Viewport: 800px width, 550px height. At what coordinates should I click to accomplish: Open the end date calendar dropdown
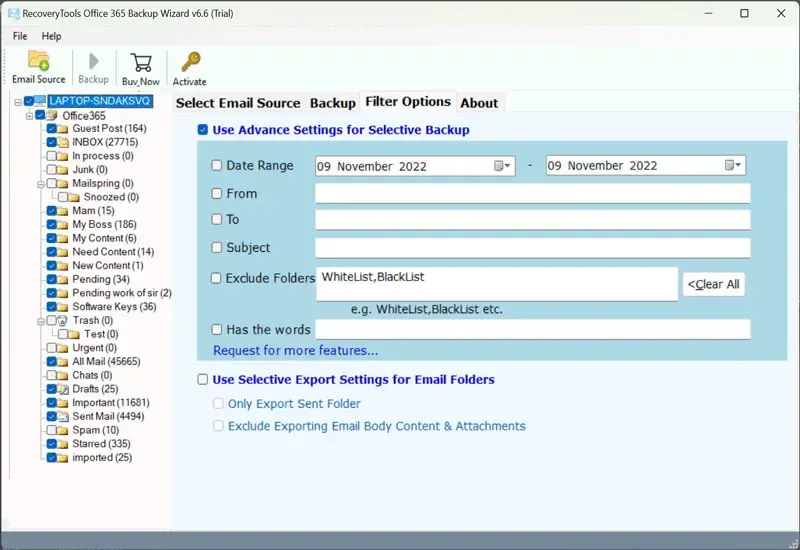tap(732, 166)
